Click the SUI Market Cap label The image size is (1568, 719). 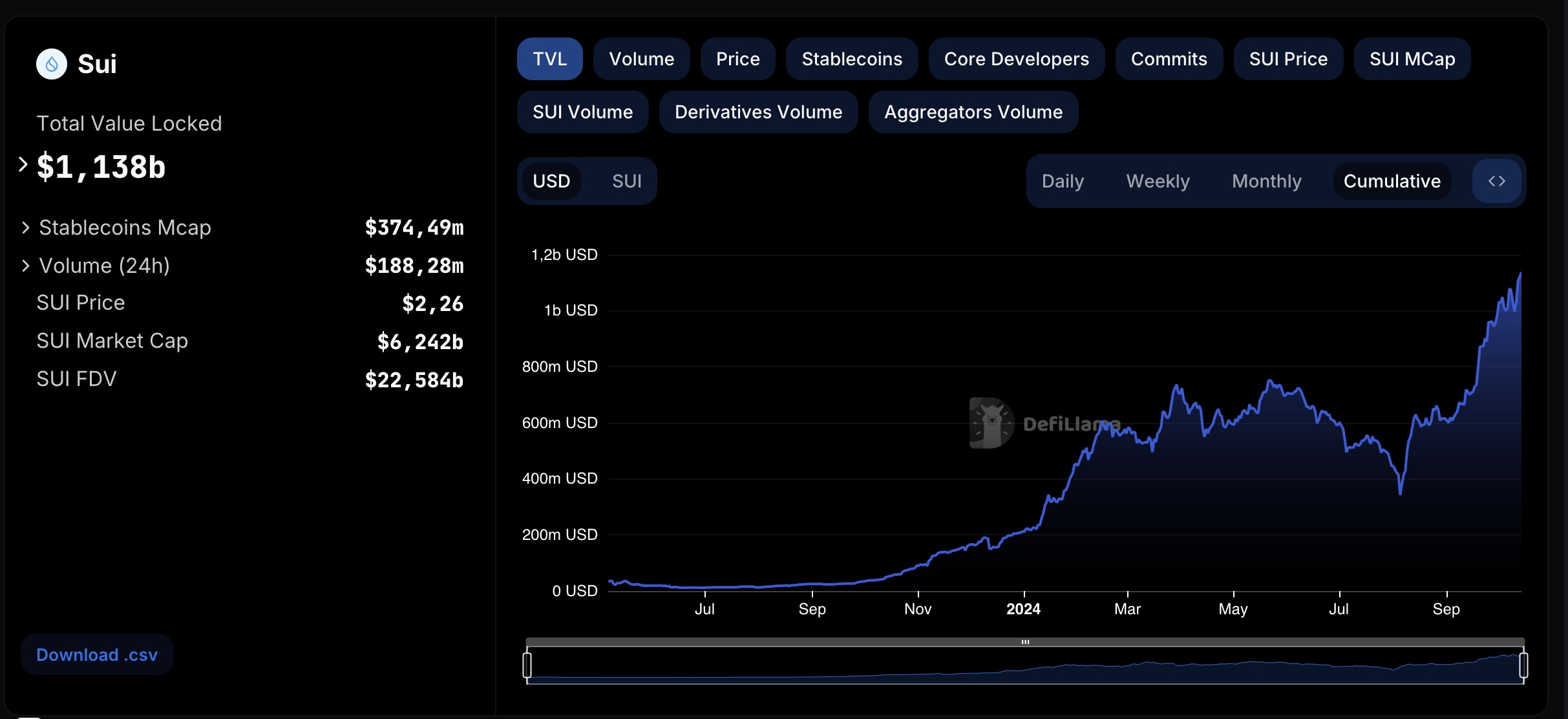click(112, 341)
